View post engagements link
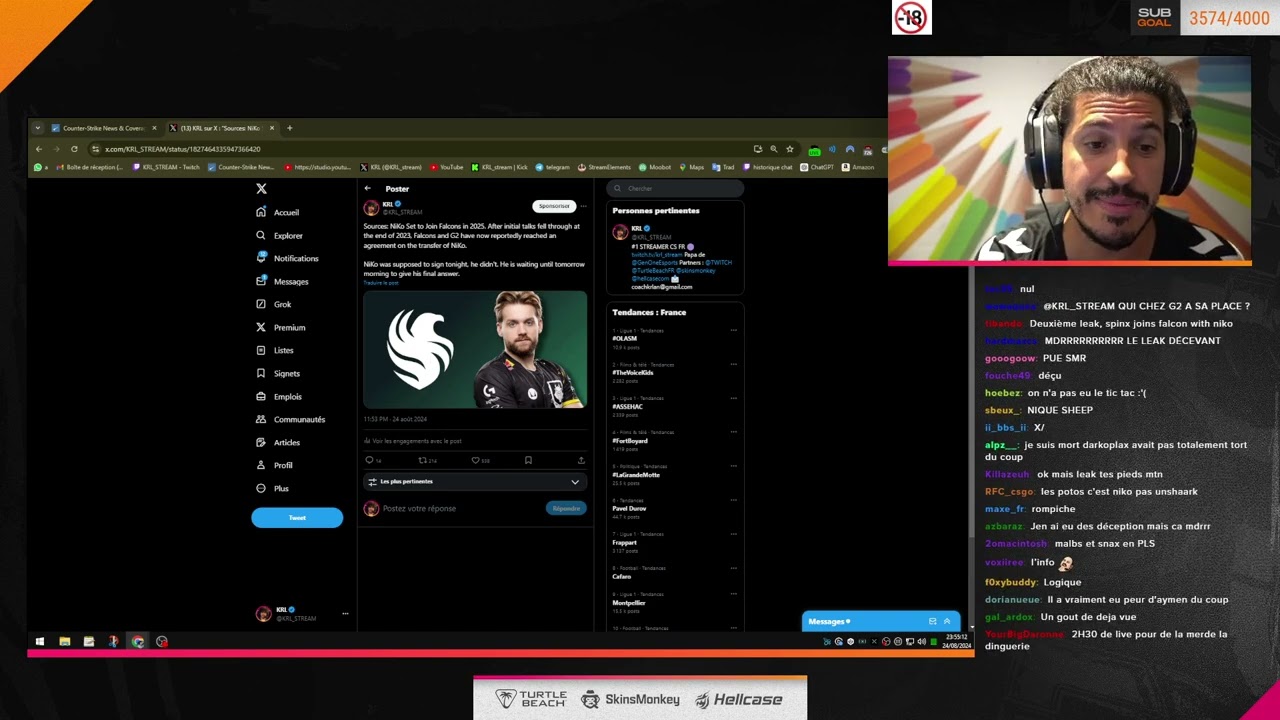 click(413, 440)
